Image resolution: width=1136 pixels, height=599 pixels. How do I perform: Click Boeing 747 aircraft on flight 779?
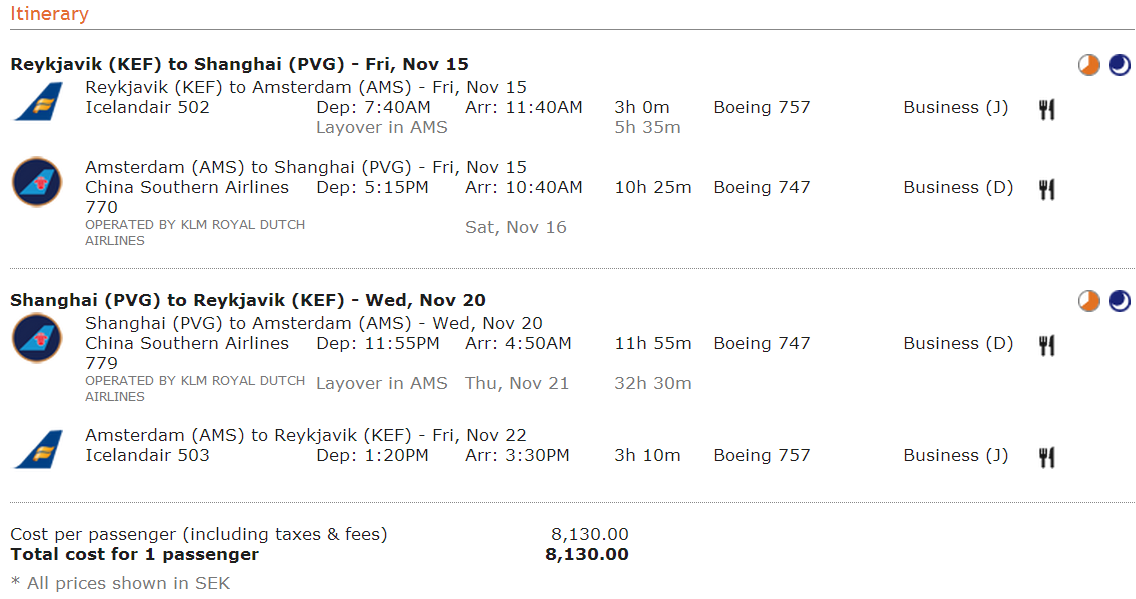point(761,343)
